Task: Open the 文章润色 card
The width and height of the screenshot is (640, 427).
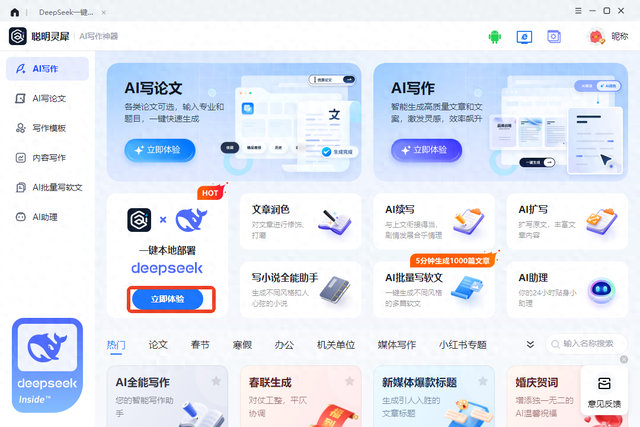Action: click(300, 222)
